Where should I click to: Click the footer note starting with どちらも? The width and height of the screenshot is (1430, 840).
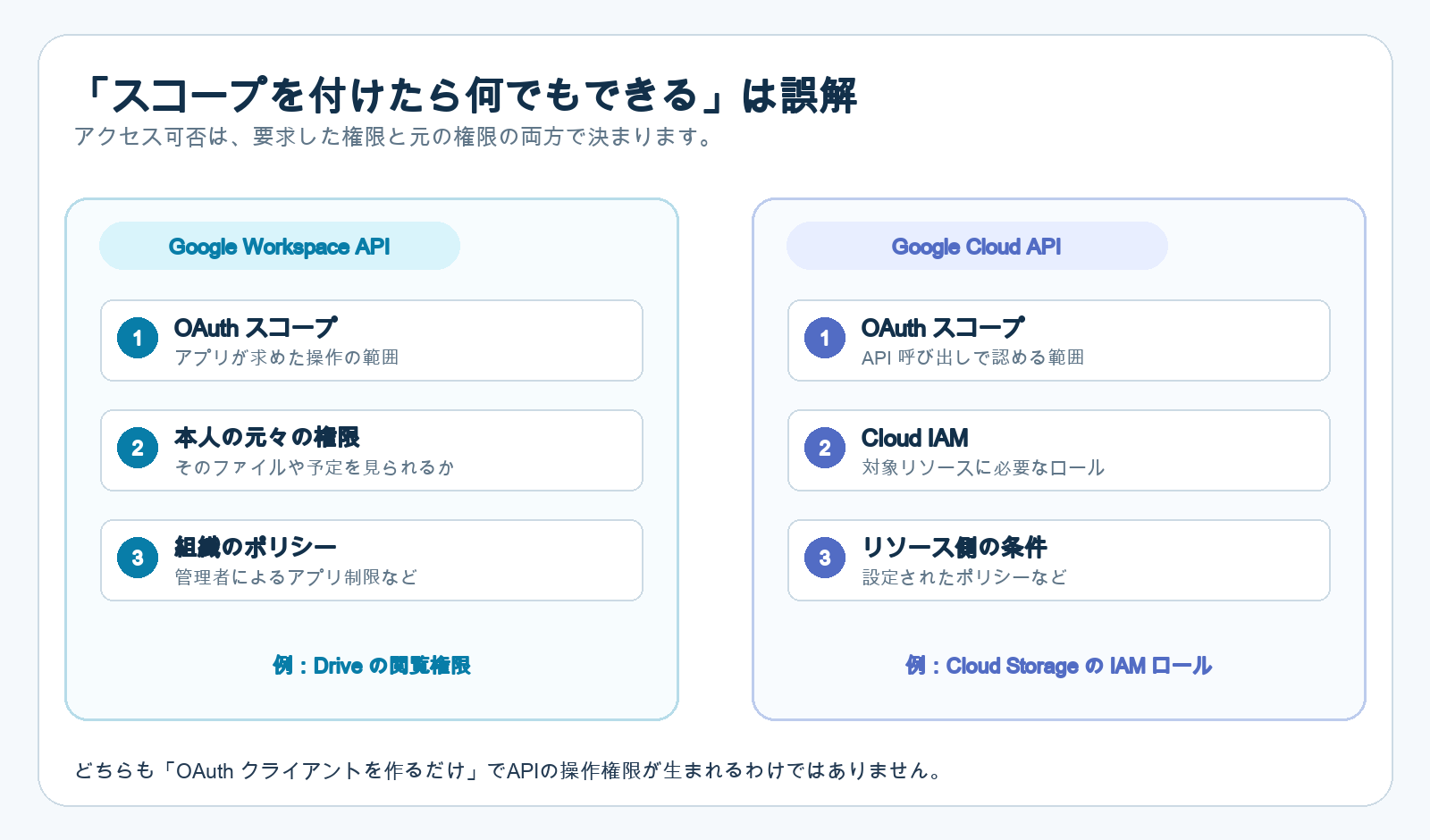[509, 770]
